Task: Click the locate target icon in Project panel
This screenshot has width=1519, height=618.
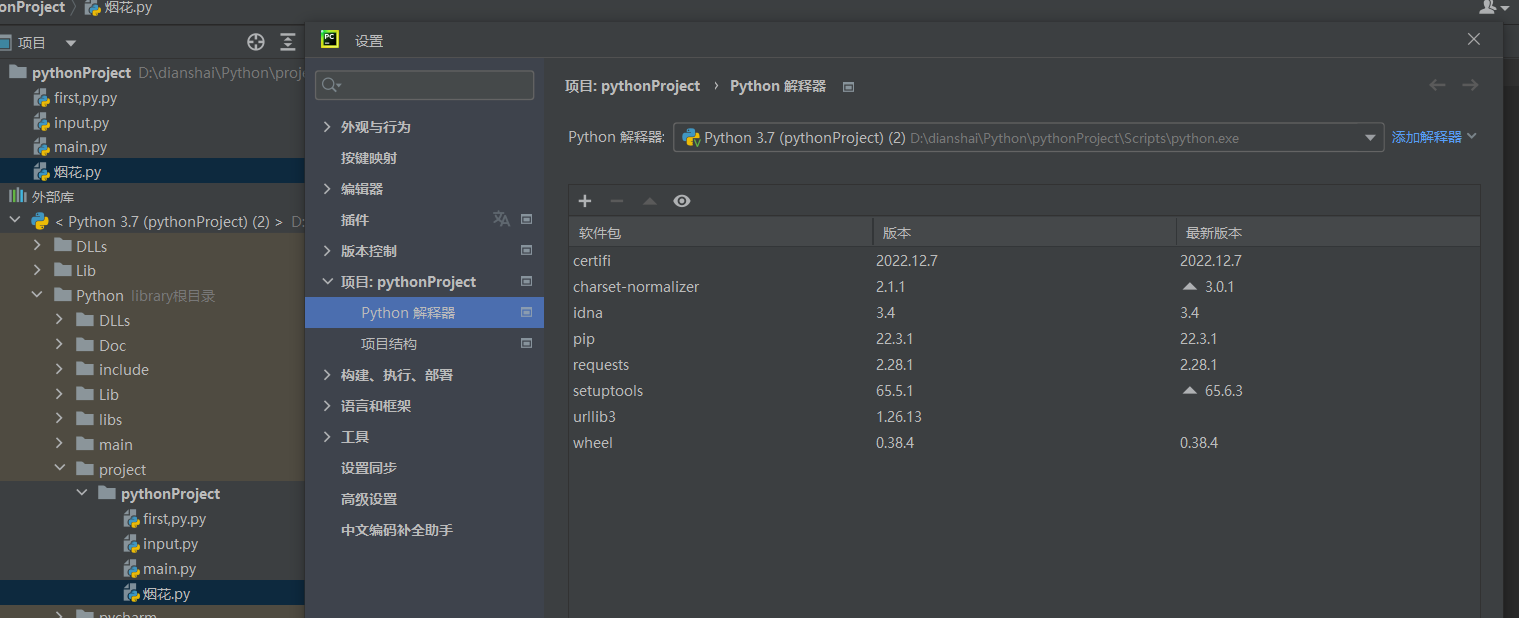Action: [256, 42]
